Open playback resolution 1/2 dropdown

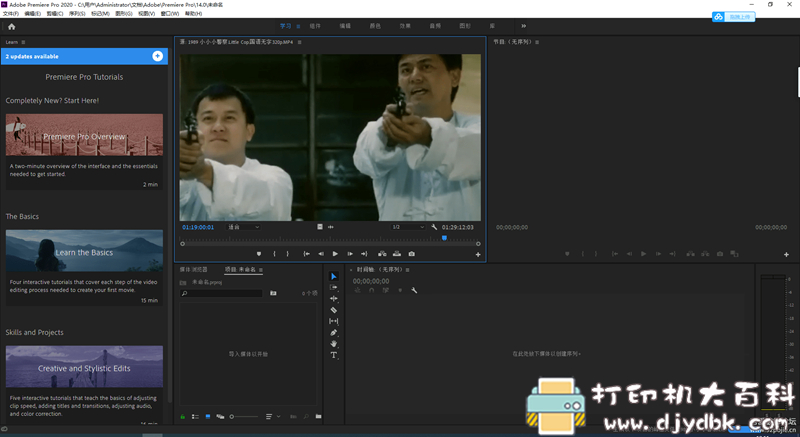(408, 227)
